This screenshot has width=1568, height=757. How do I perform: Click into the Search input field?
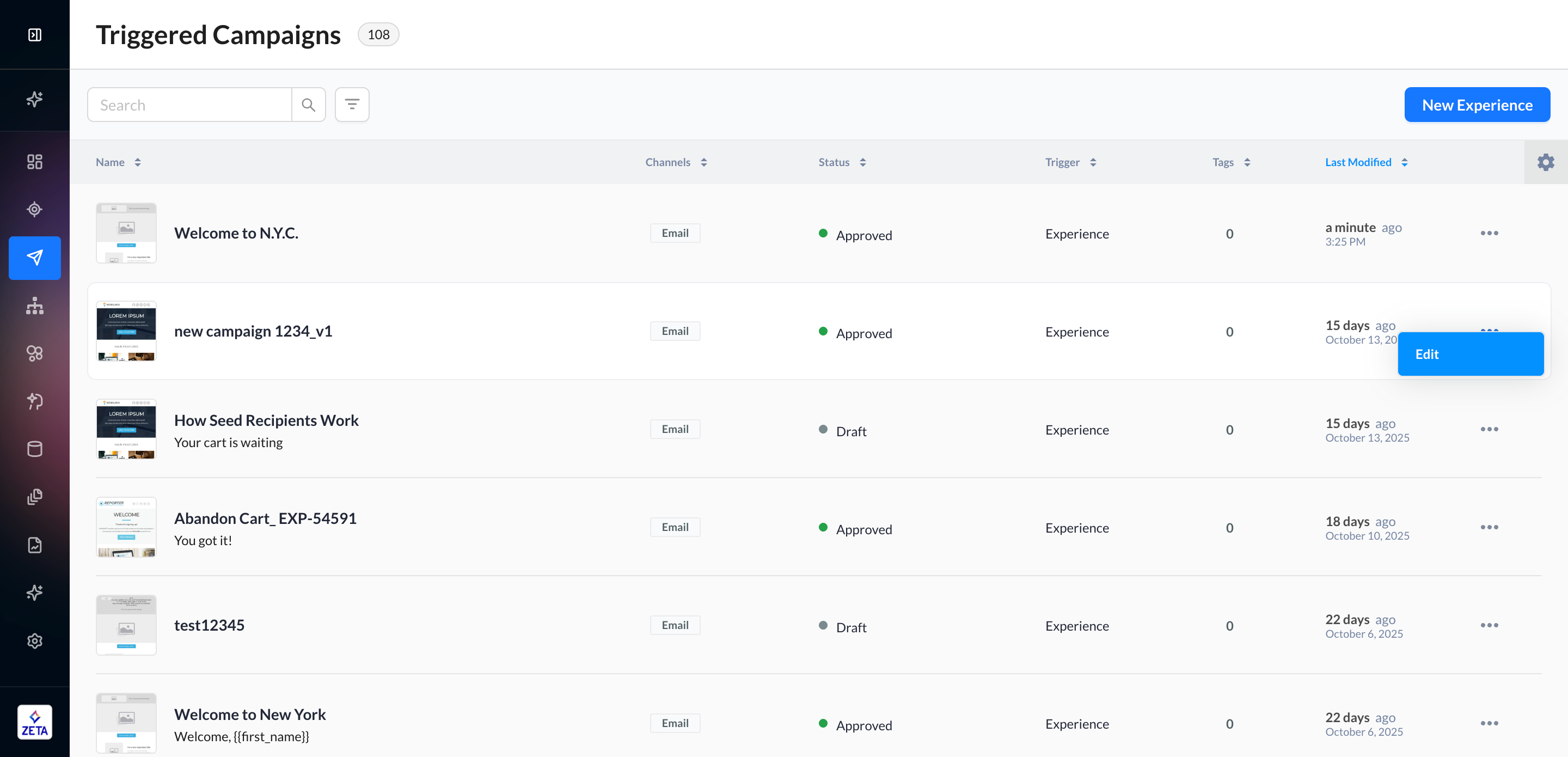click(x=190, y=105)
